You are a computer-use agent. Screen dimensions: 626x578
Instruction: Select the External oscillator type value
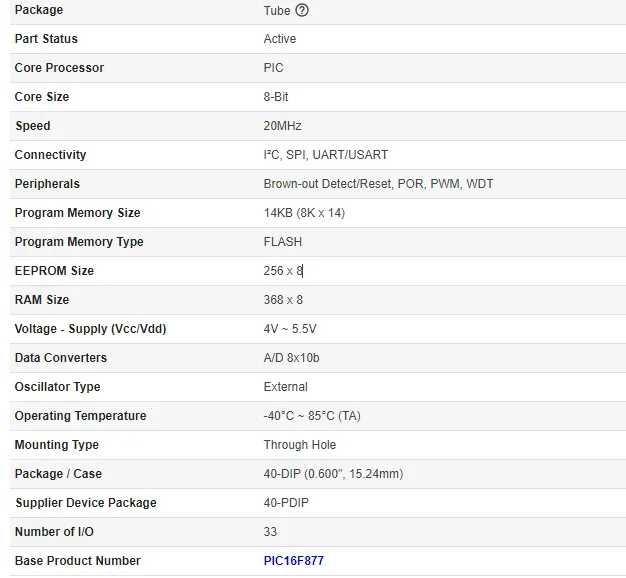pos(285,387)
